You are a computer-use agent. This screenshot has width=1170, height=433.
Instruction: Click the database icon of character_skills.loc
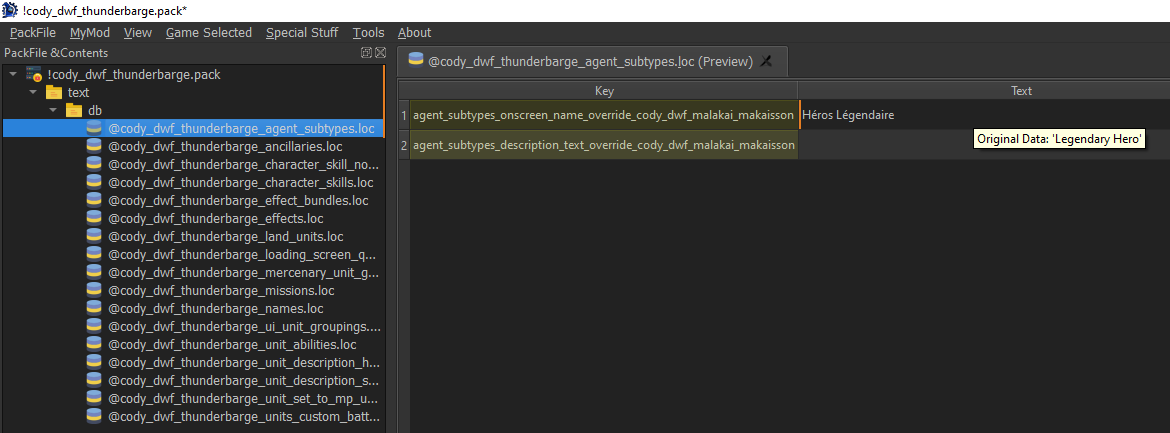click(93, 182)
